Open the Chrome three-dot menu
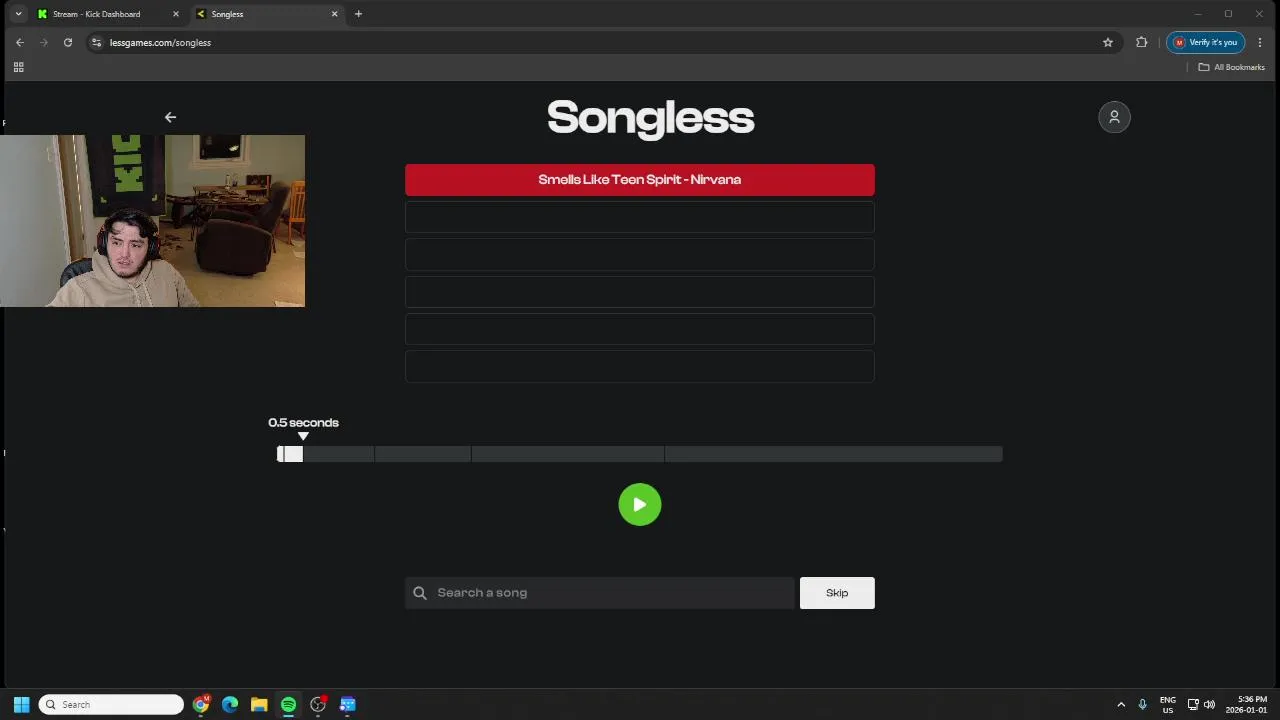 (1260, 42)
